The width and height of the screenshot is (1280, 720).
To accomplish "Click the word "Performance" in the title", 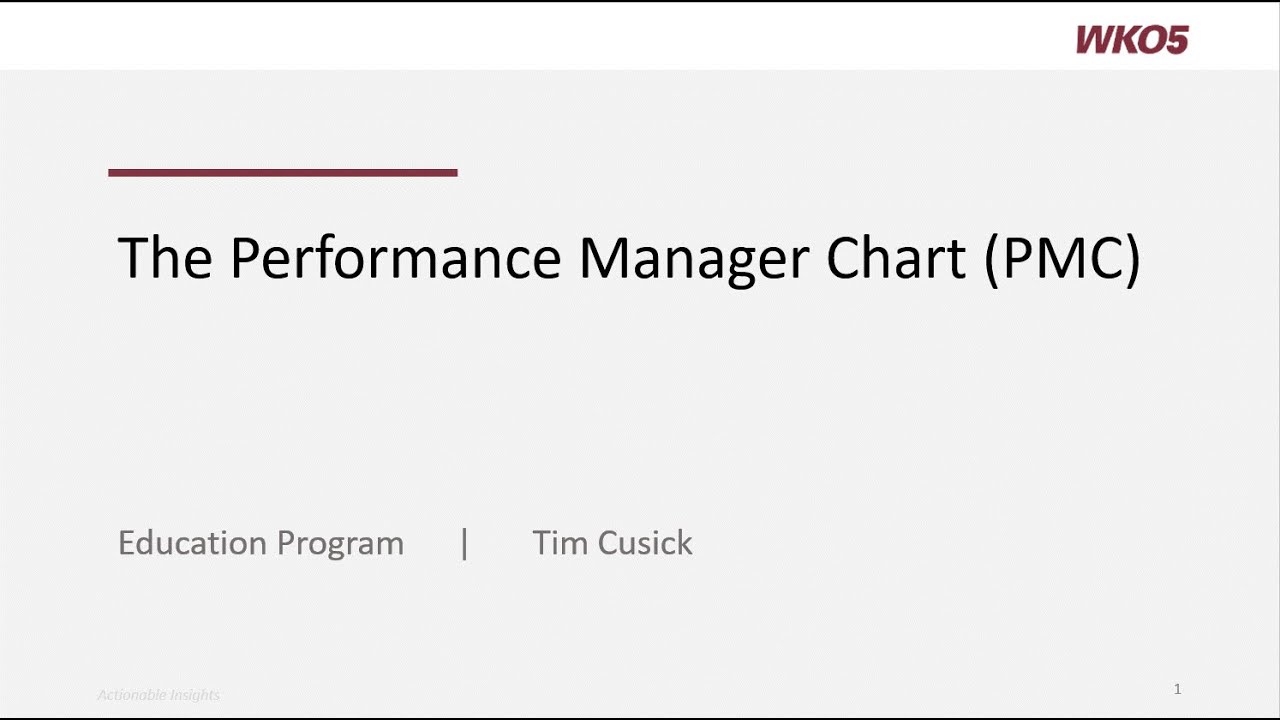I will pyautogui.click(x=396, y=258).
